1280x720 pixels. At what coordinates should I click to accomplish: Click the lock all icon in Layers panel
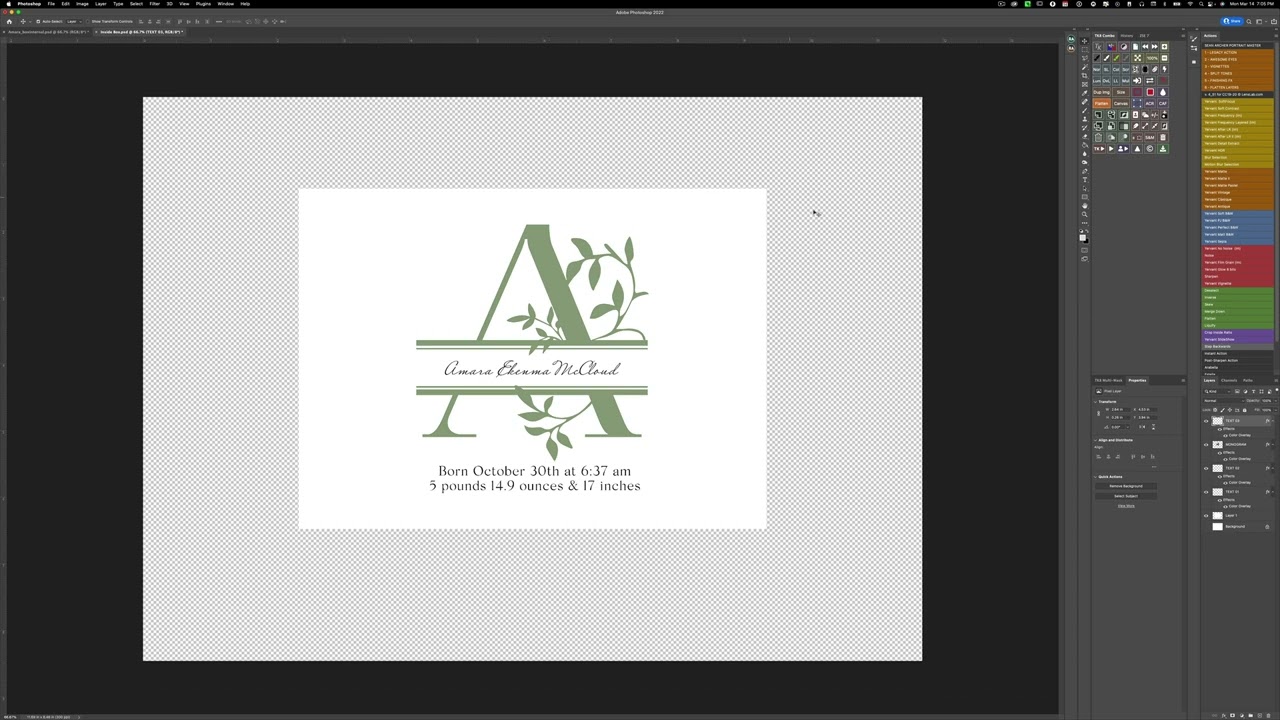coord(1245,410)
